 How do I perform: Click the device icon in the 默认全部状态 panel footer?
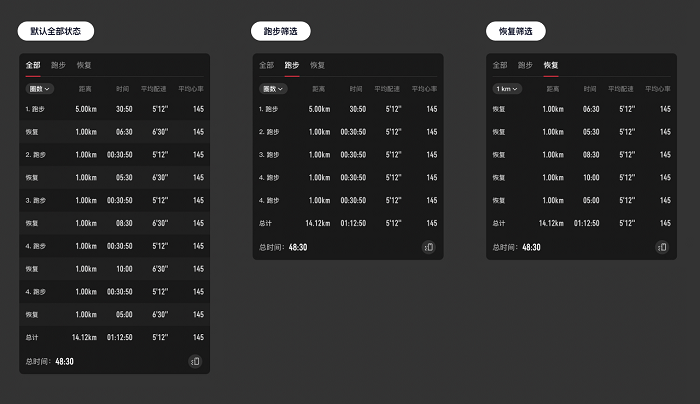click(195, 361)
